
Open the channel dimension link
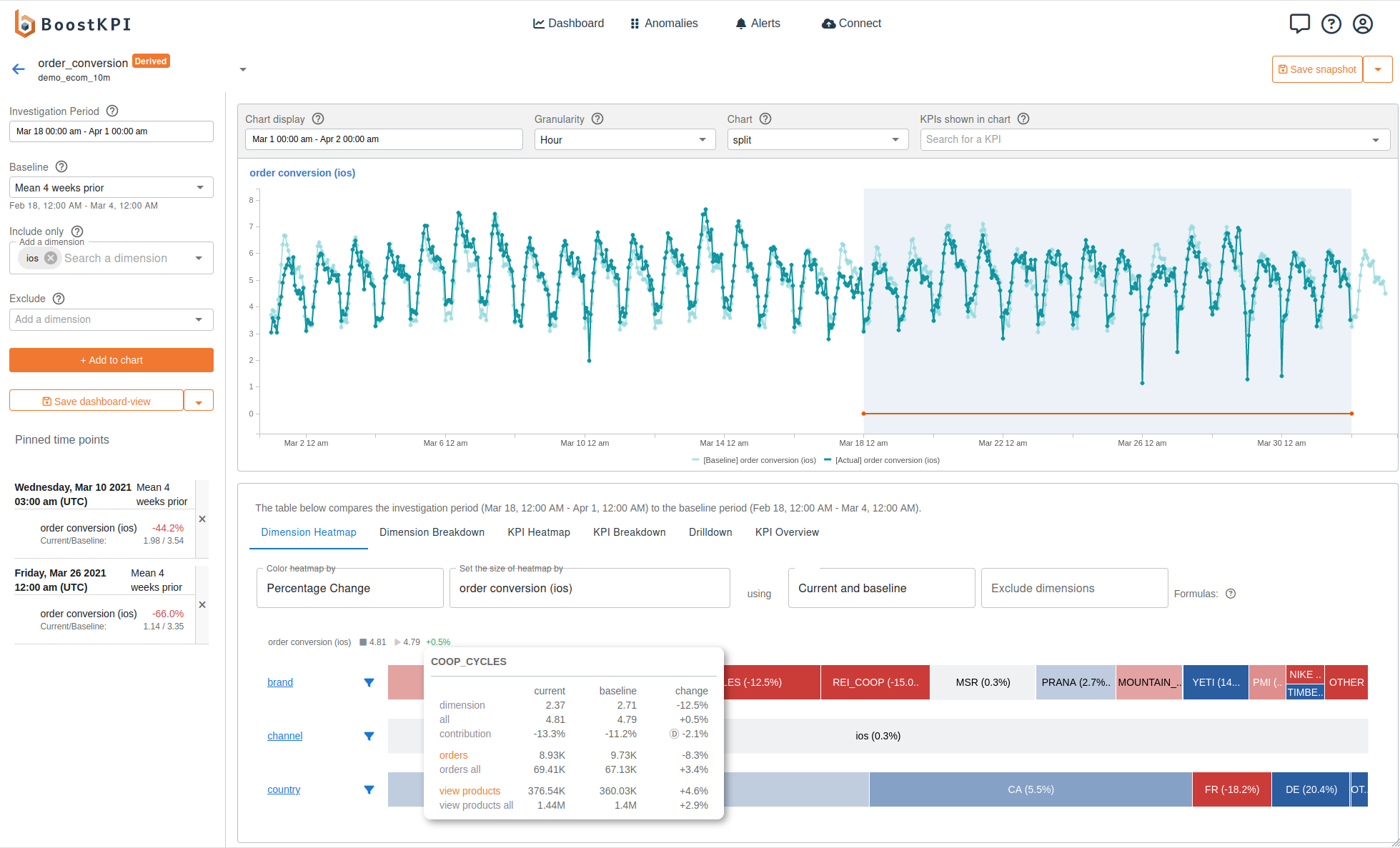[x=284, y=736]
